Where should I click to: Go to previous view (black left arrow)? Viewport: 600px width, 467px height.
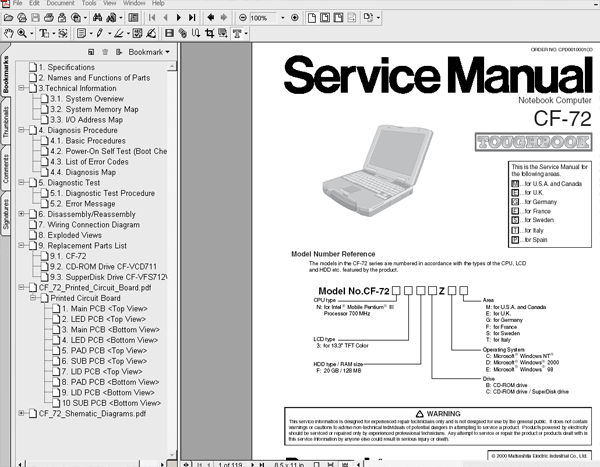[x=210, y=18]
